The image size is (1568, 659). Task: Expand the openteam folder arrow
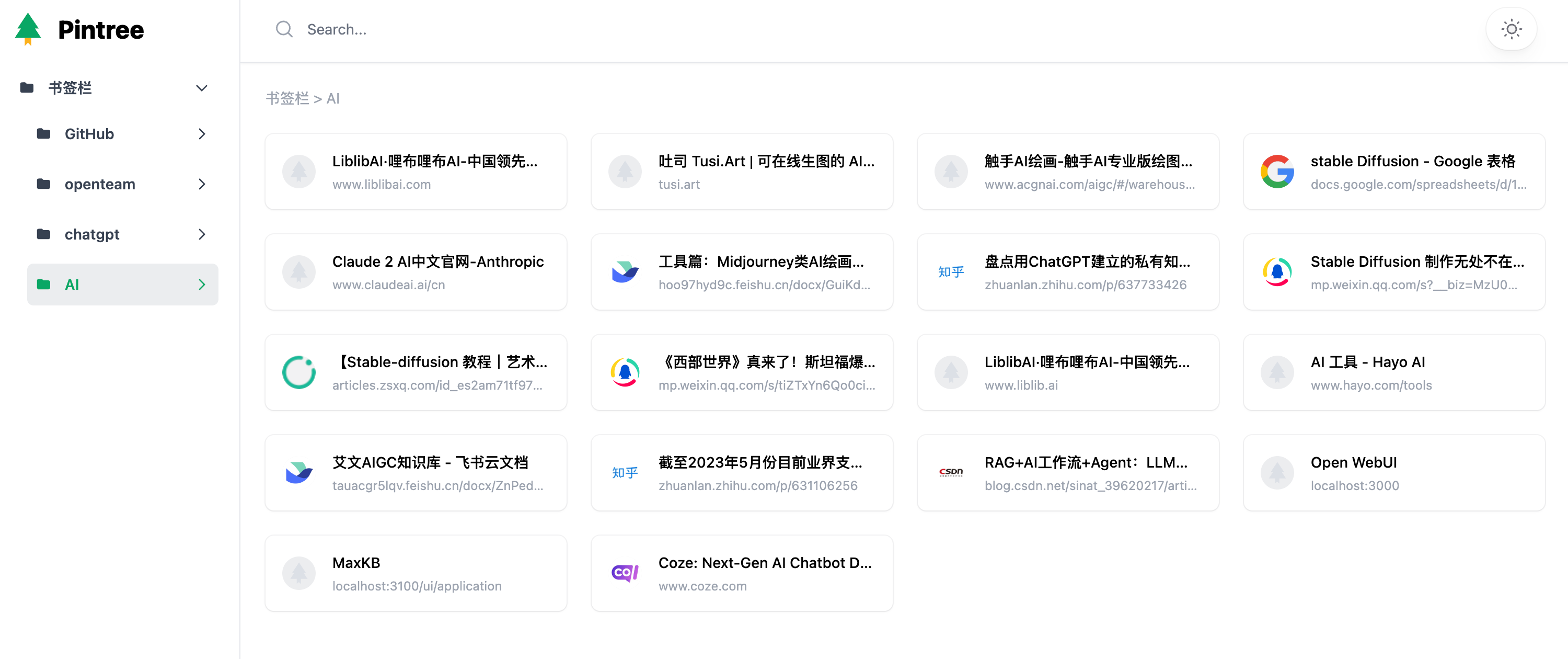coord(201,184)
